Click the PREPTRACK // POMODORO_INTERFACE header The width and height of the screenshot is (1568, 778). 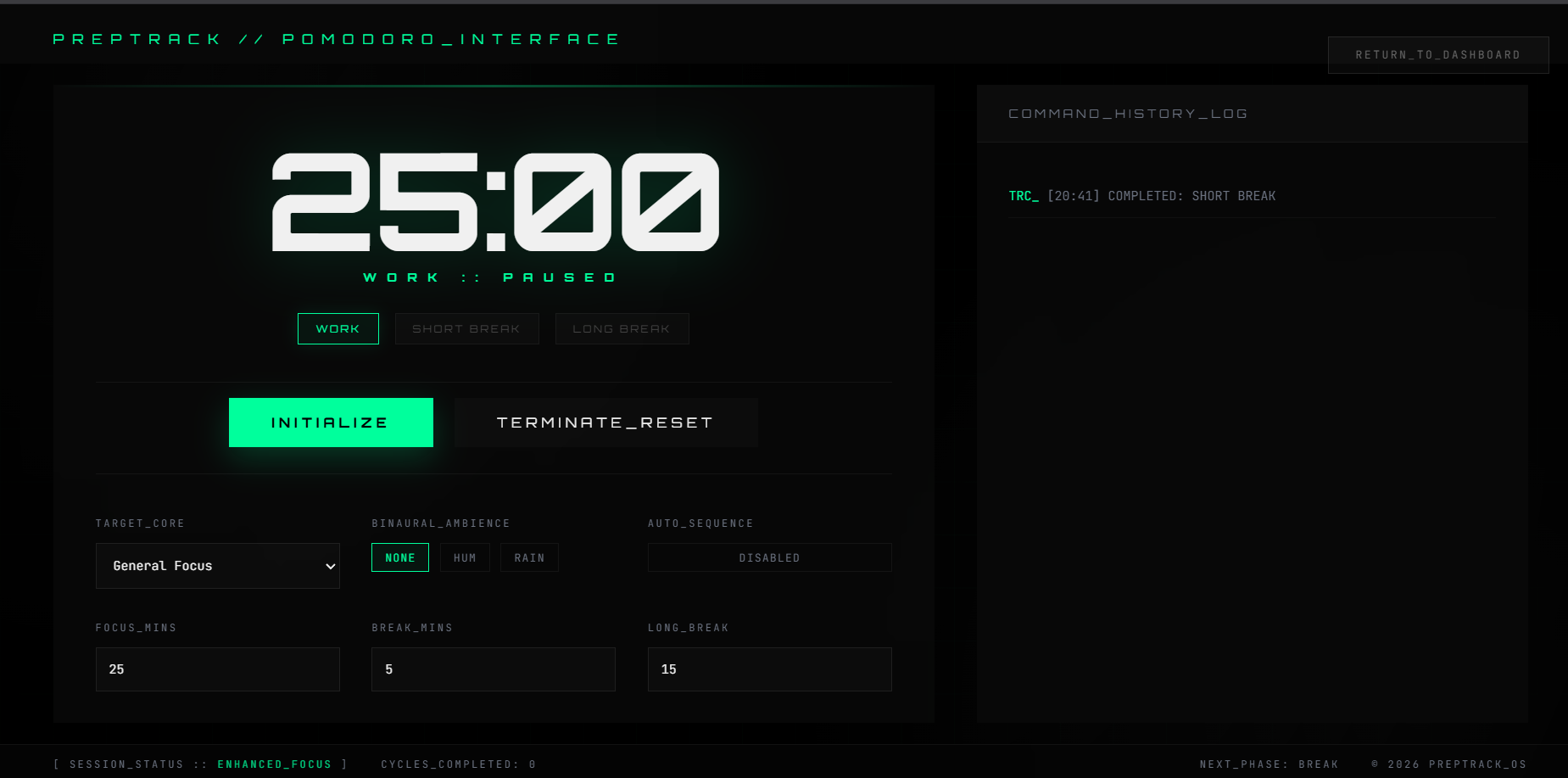click(336, 38)
